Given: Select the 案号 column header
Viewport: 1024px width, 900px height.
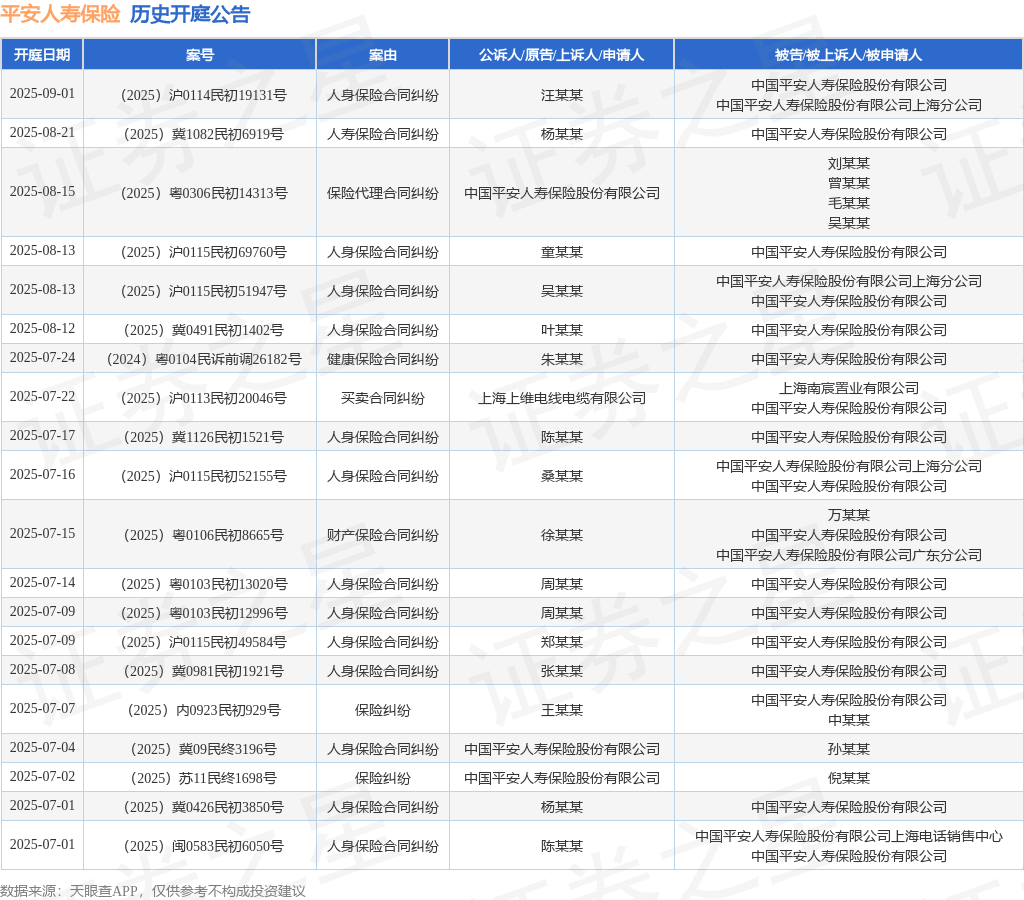Looking at the screenshot, I should click(x=200, y=55).
